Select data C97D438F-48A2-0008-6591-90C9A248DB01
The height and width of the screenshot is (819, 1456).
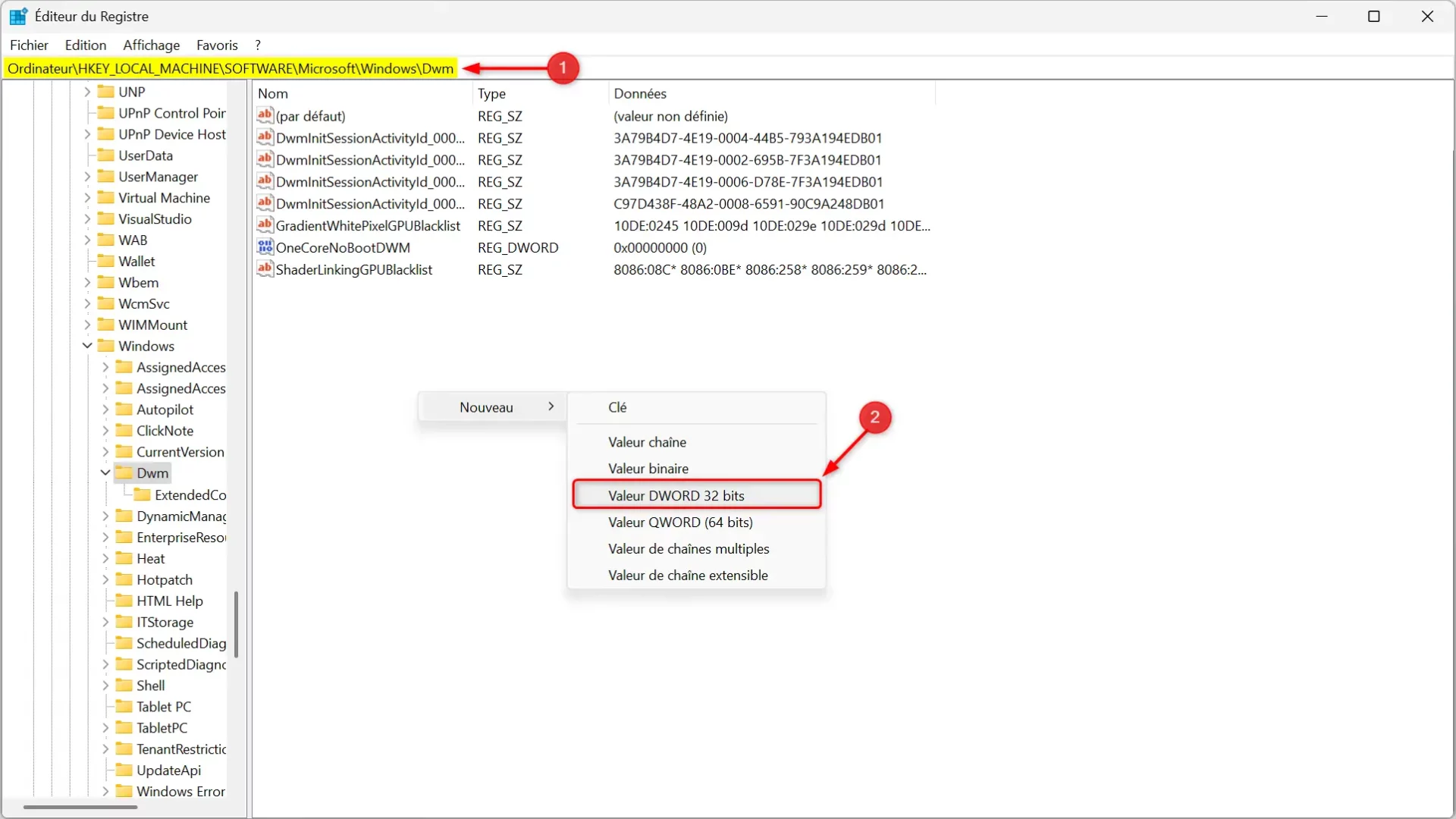pyautogui.click(x=748, y=203)
